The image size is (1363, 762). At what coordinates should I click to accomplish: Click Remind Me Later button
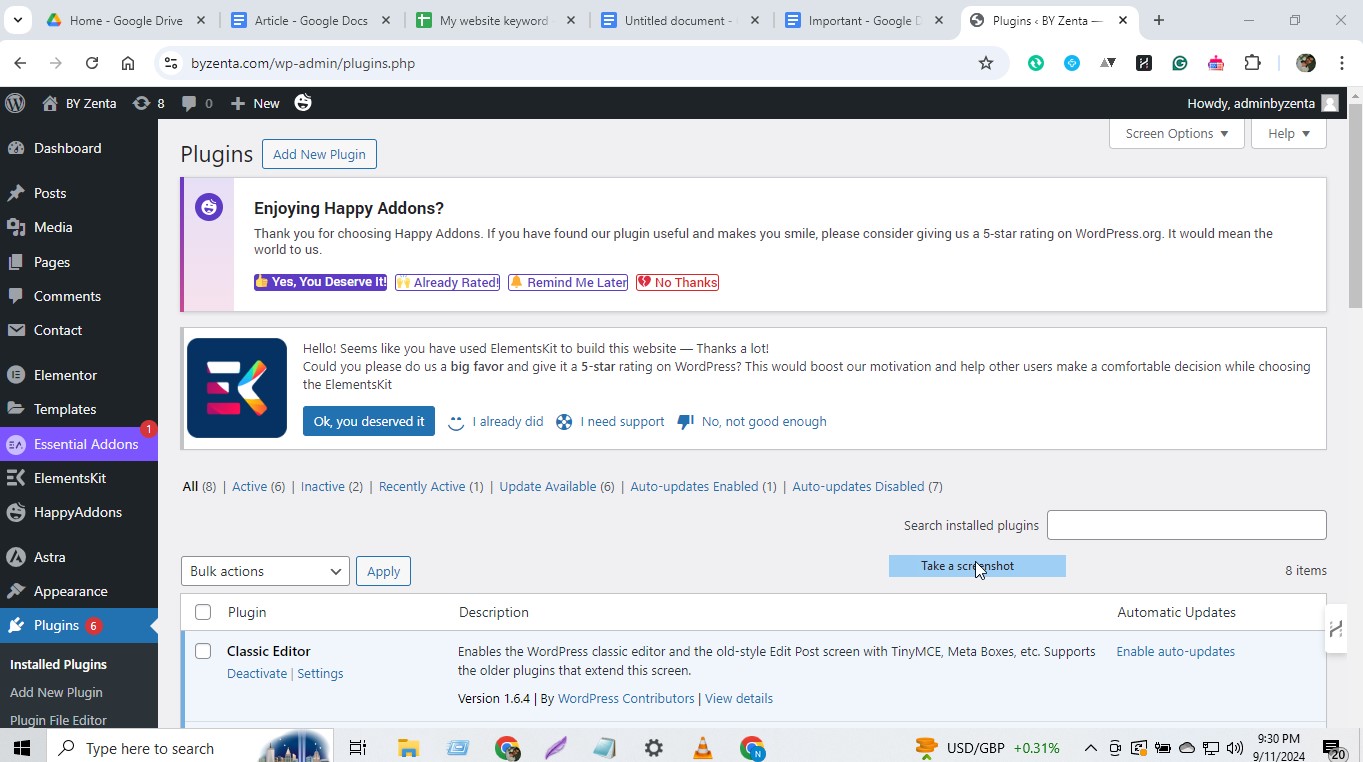click(568, 282)
